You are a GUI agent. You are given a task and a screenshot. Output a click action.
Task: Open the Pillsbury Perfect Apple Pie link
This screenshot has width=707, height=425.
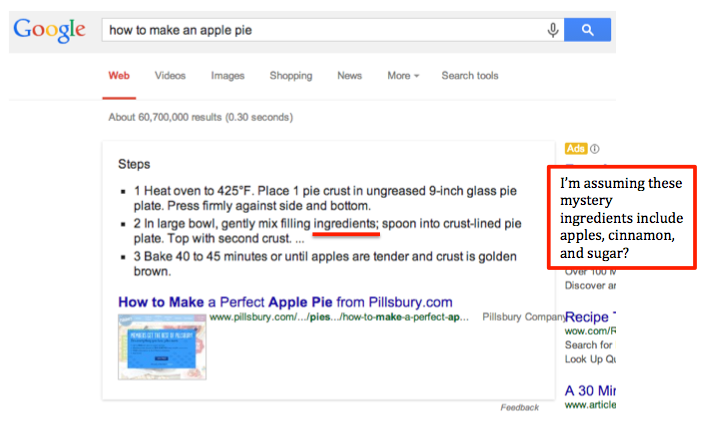285,302
